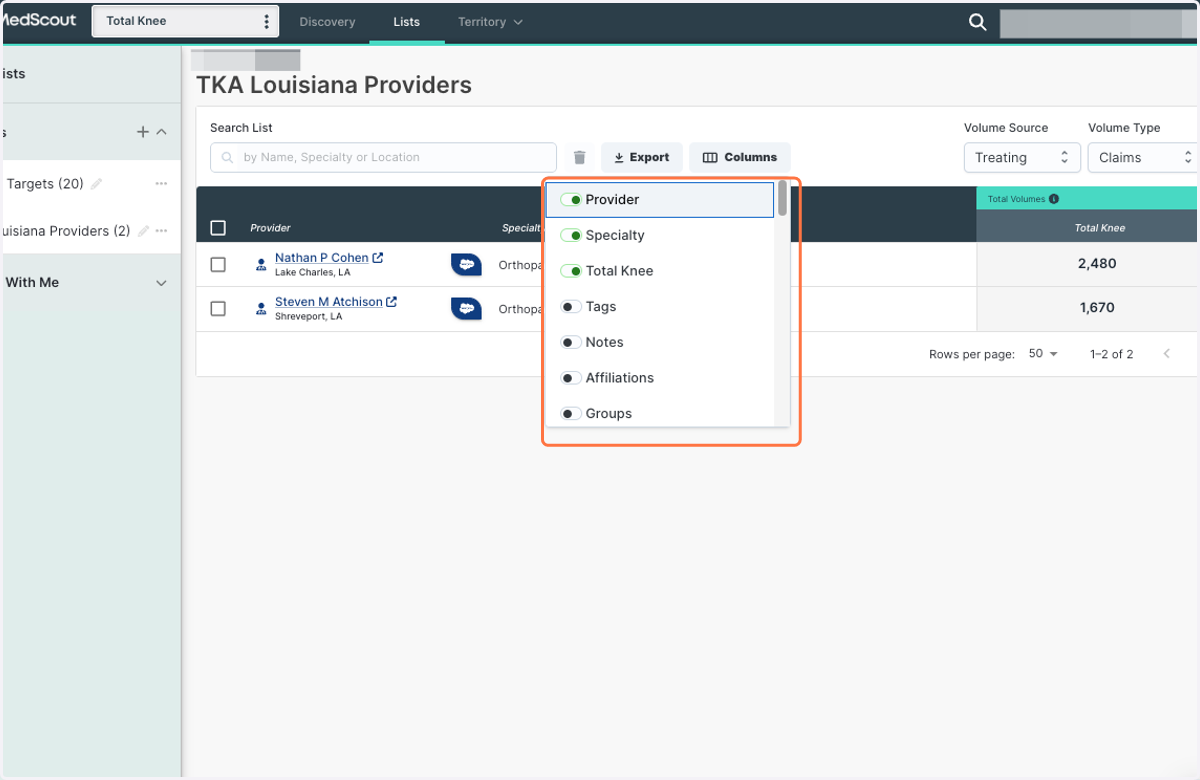
Task: Enable the Groups column switch
Action: point(571,414)
